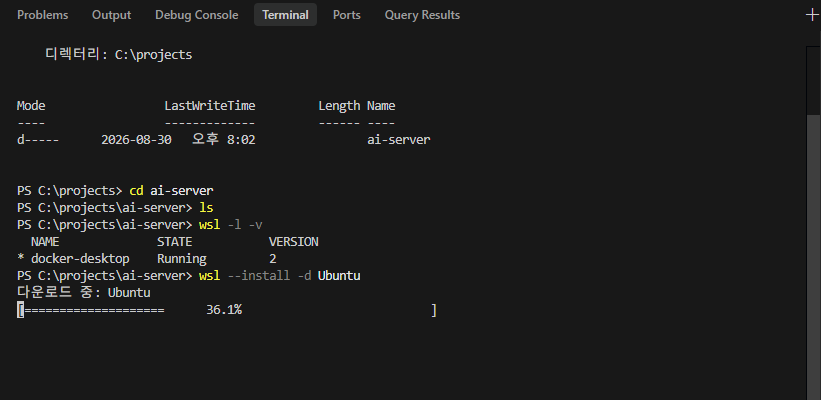
Task: Click the terminal cursor block at progress start
Action: pos(20,310)
